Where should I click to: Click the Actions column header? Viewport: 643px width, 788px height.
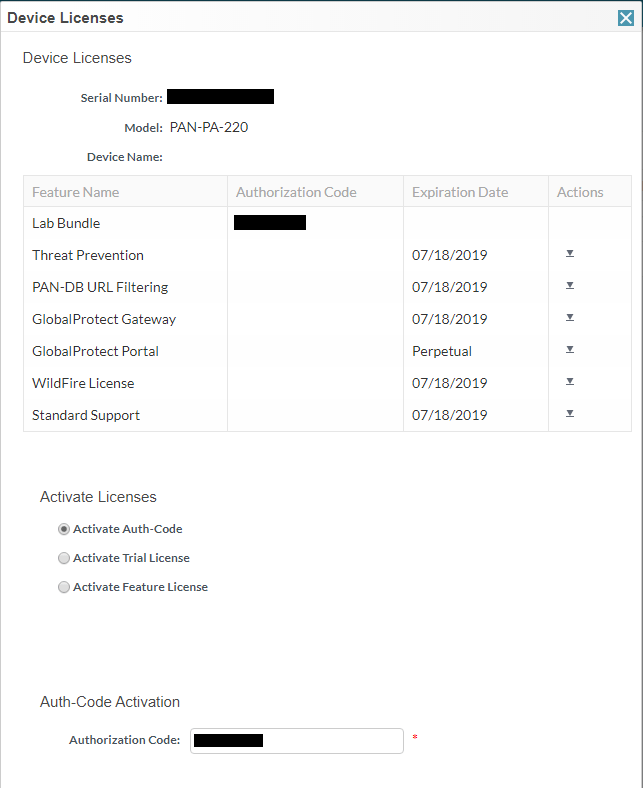[590, 192]
